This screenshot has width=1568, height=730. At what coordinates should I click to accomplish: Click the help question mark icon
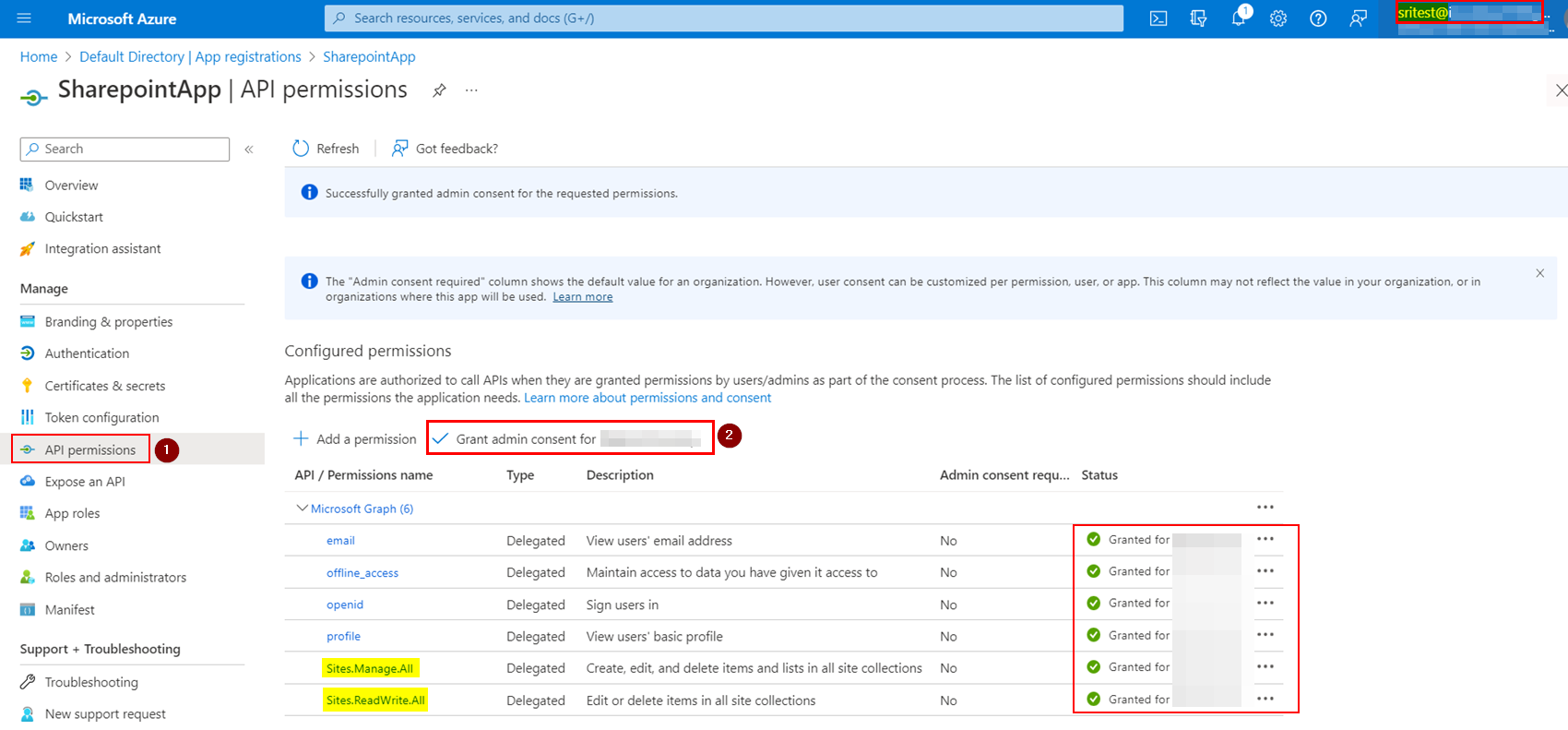[1318, 18]
